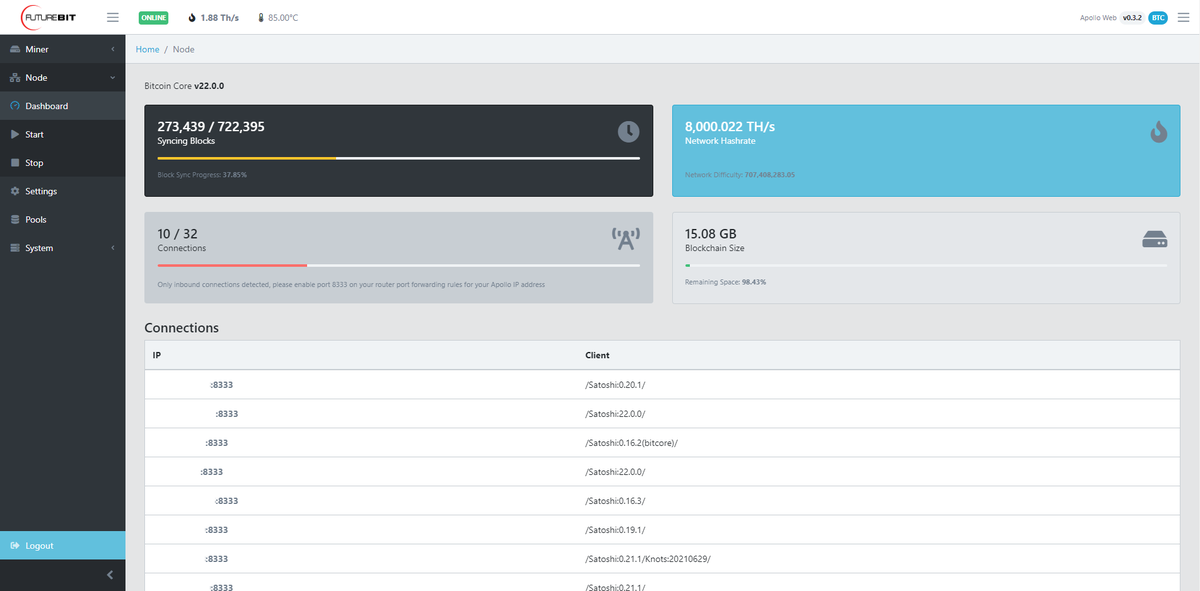The width and height of the screenshot is (1200, 591).
Task: Click the 85.00°C temperature reading
Action: pos(285,18)
